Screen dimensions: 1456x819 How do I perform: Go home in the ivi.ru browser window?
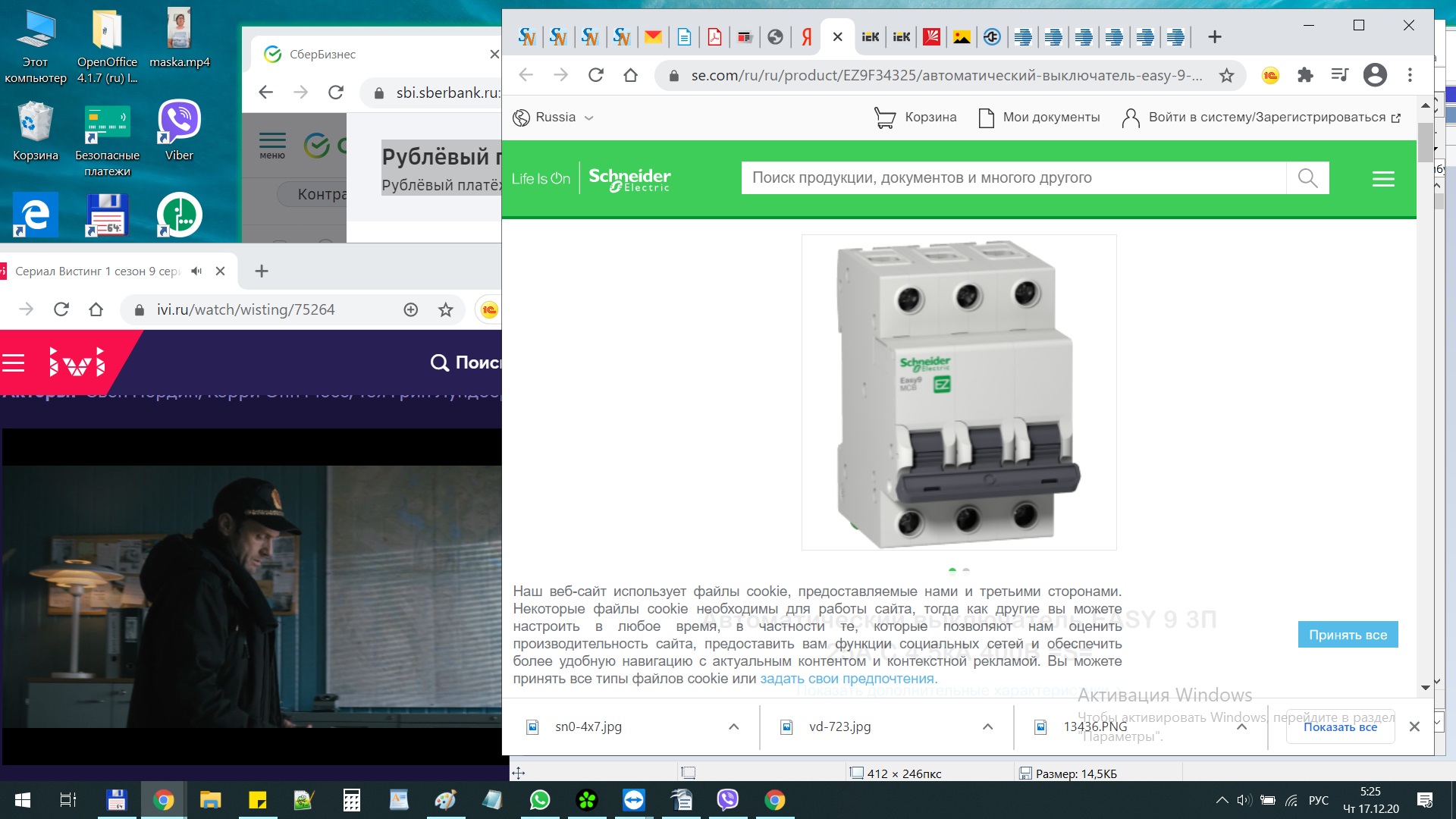(96, 309)
